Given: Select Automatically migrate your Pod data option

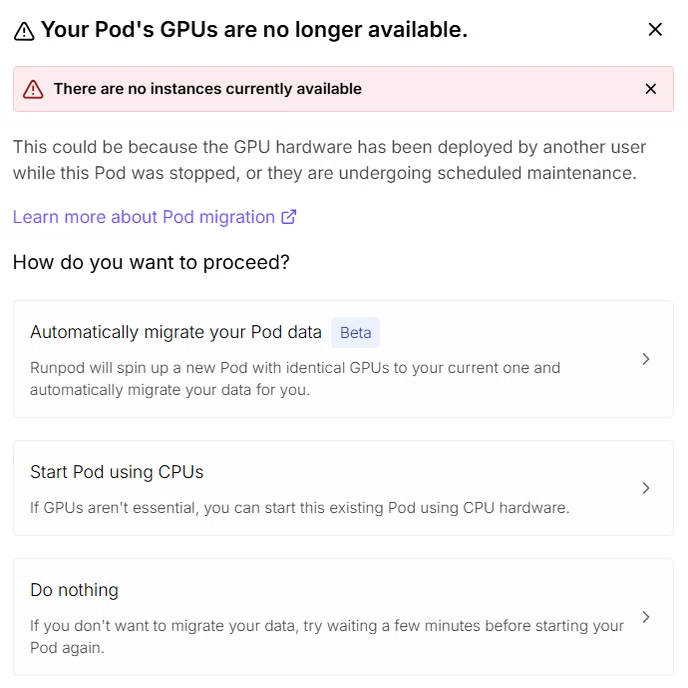Looking at the screenshot, I should [x=343, y=359].
